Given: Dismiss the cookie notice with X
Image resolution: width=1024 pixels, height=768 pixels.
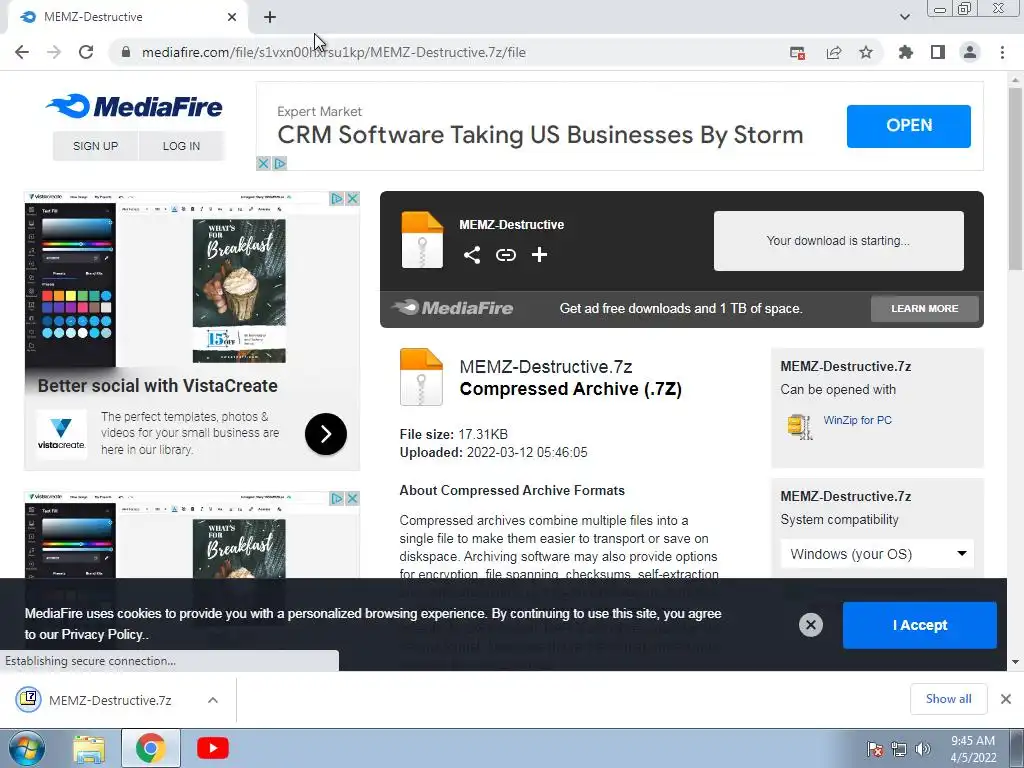Looking at the screenshot, I should pyautogui.click(x=810, y=625).
